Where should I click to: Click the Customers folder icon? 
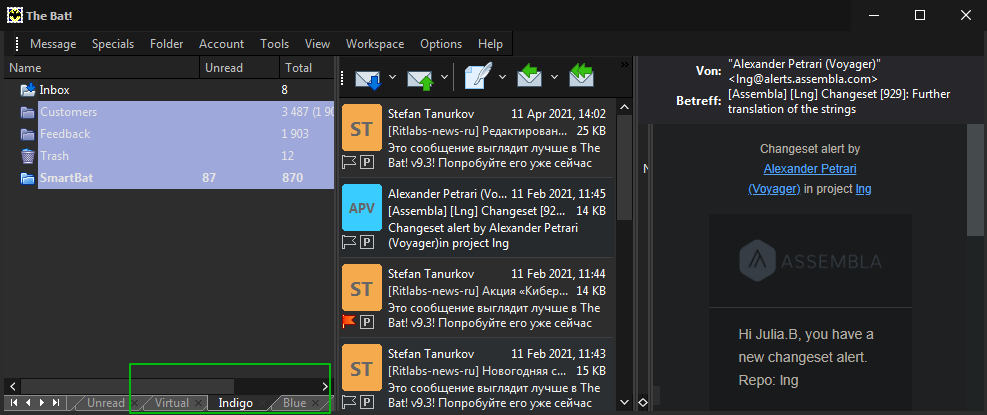click(x=28, y=113)
